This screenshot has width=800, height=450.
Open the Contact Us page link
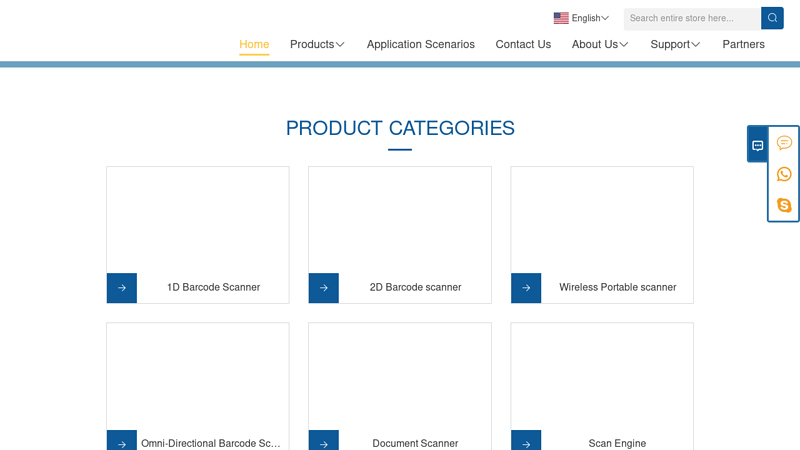tap(523, 44)
